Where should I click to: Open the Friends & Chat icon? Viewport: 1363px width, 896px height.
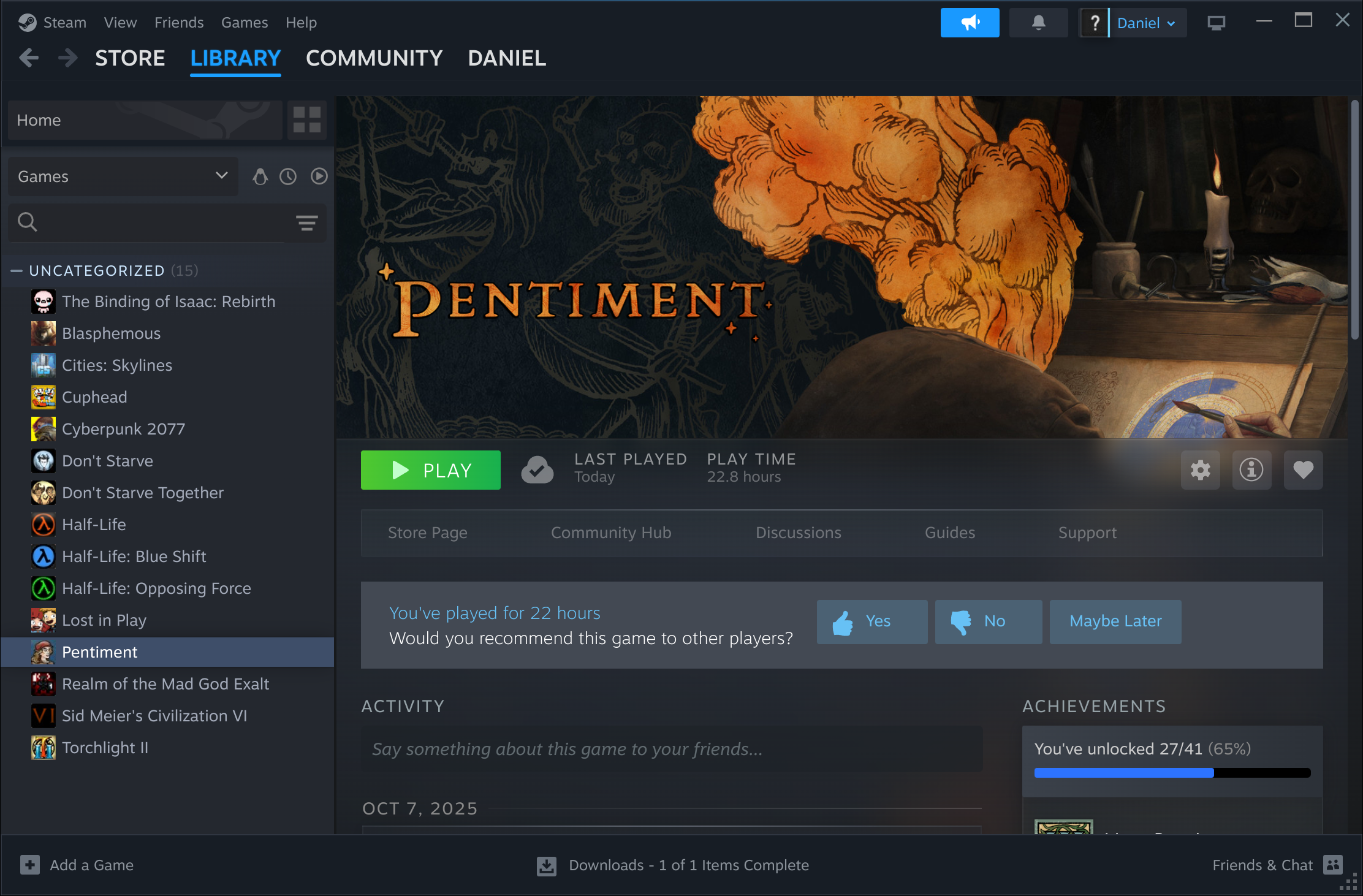[1333, 865]
